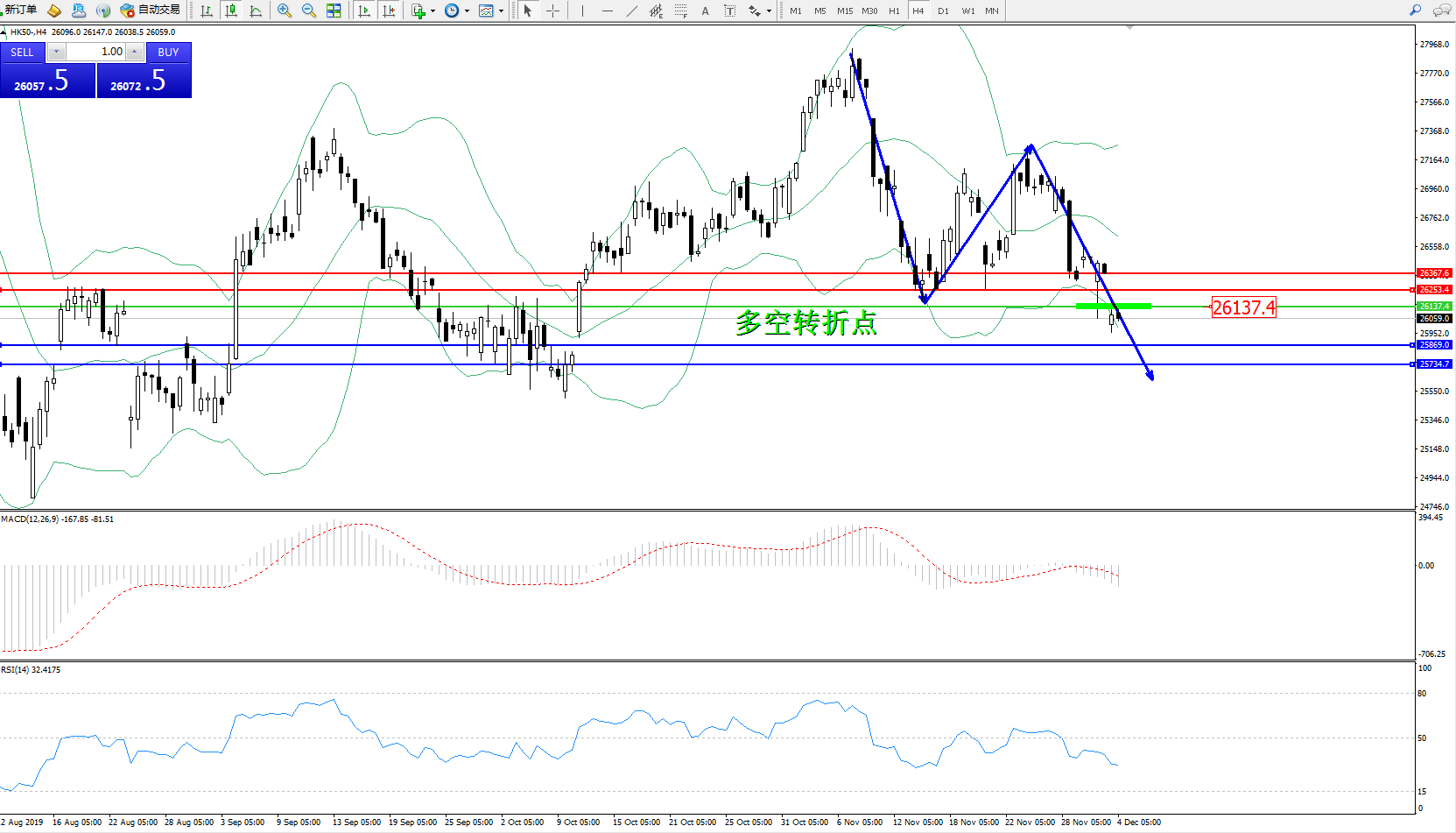Screen dimensions: 1456x833
Task: Zoom in on the chart
Action: [x=285, y=11]
